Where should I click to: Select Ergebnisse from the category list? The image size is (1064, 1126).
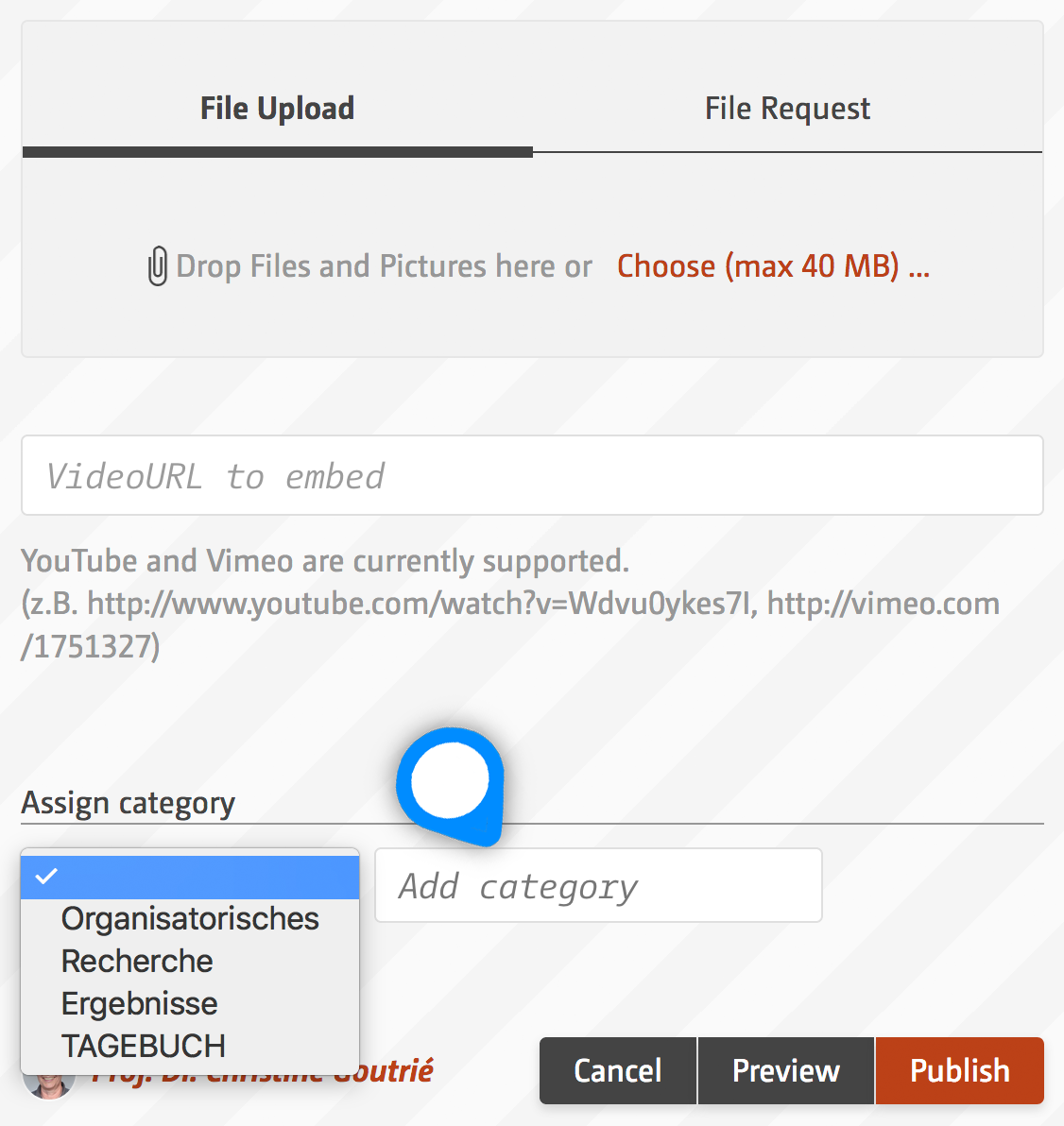pos(190,1004)
